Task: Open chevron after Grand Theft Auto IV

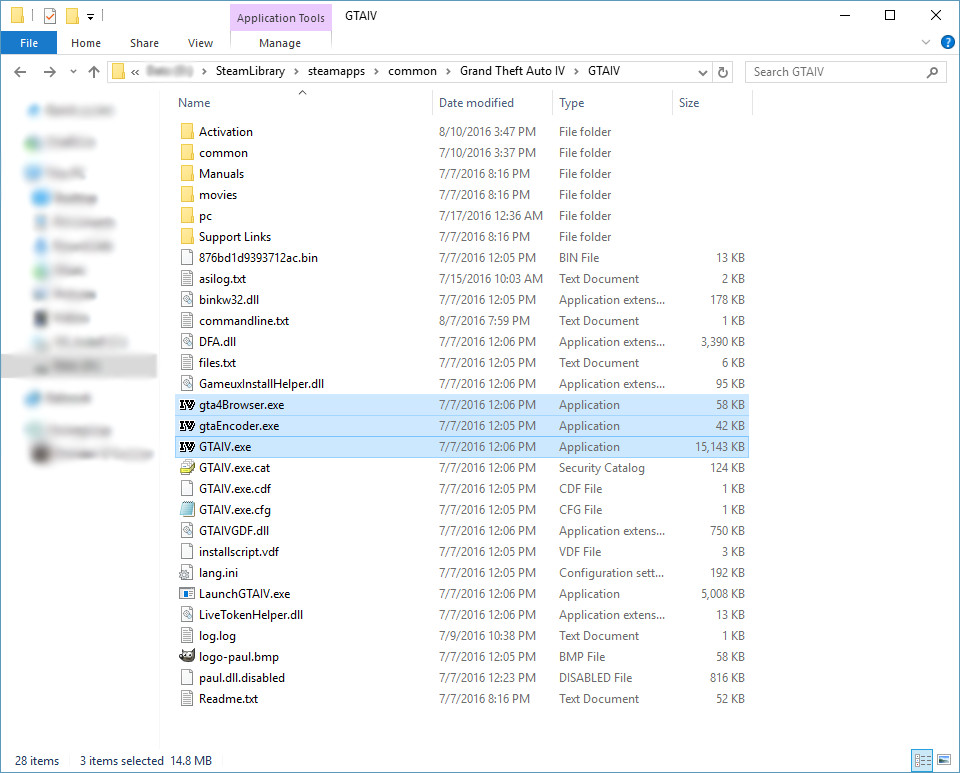Action: (x=576, y=72)
